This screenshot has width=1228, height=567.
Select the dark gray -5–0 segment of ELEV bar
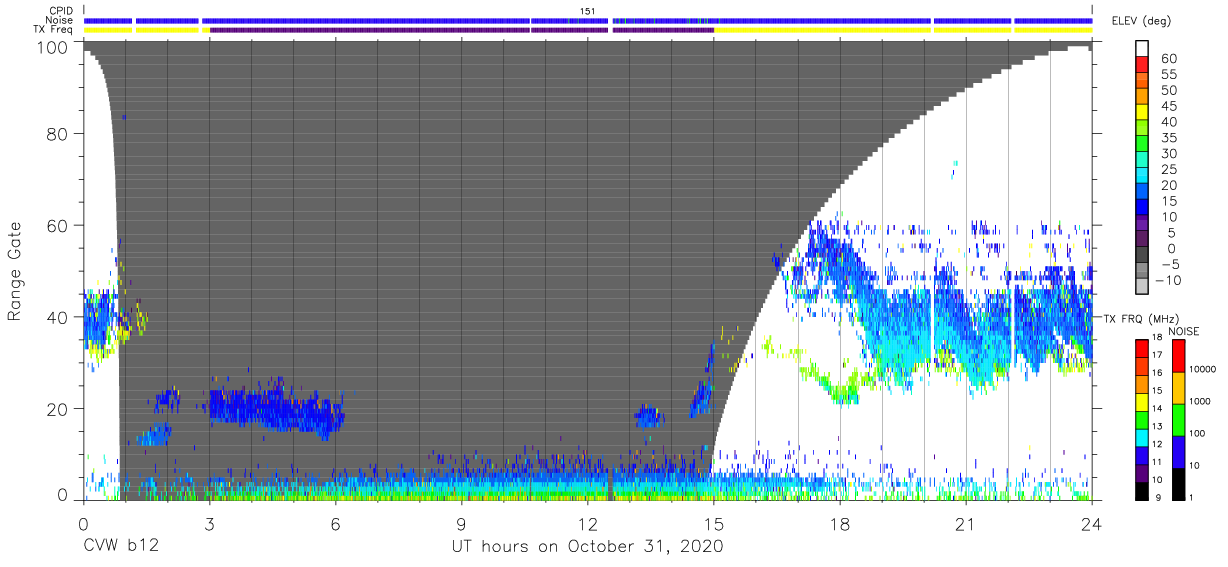coord(1143,255)
